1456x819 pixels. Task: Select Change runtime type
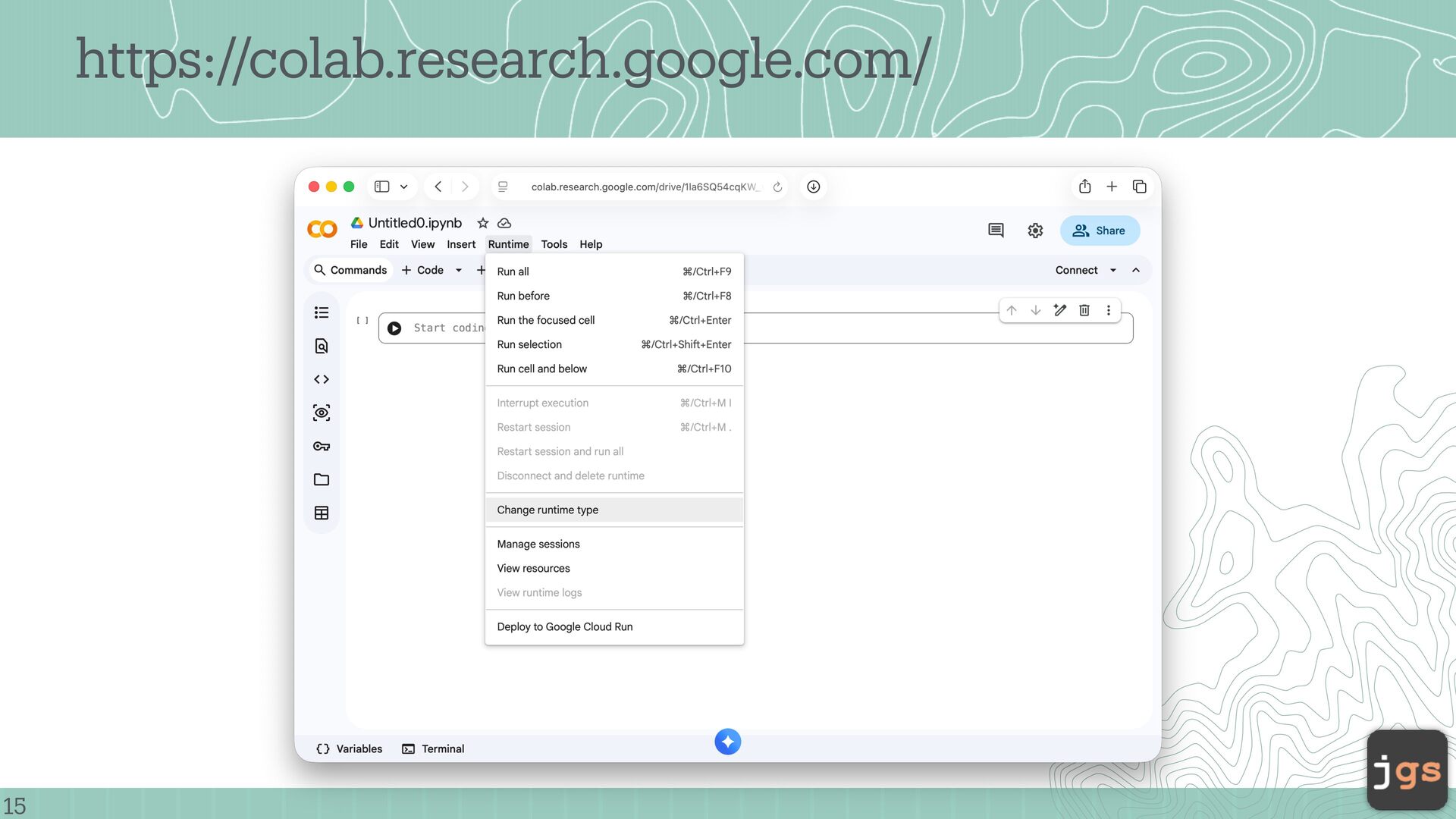[x=548, y=510]
